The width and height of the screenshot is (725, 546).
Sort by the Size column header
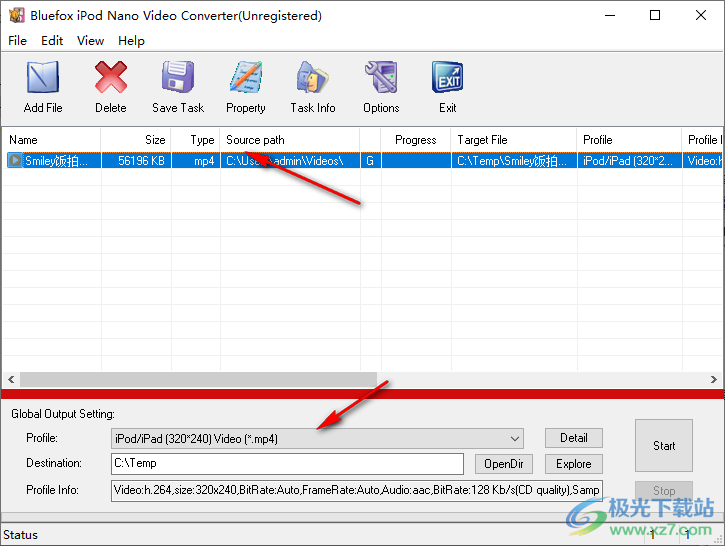[x=136, y=140]
